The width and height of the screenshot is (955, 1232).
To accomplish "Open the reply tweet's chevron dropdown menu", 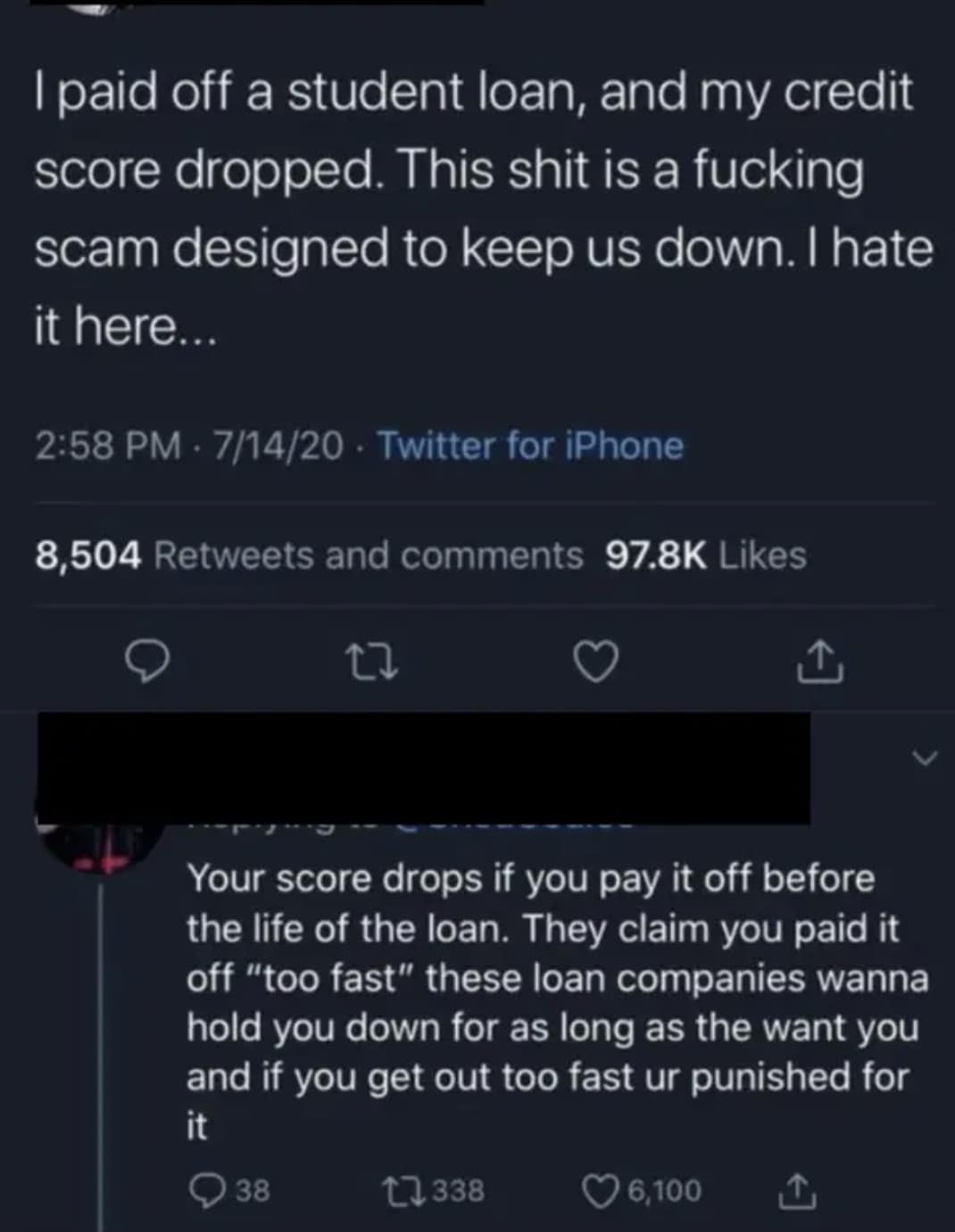I will tap(926, 759).
